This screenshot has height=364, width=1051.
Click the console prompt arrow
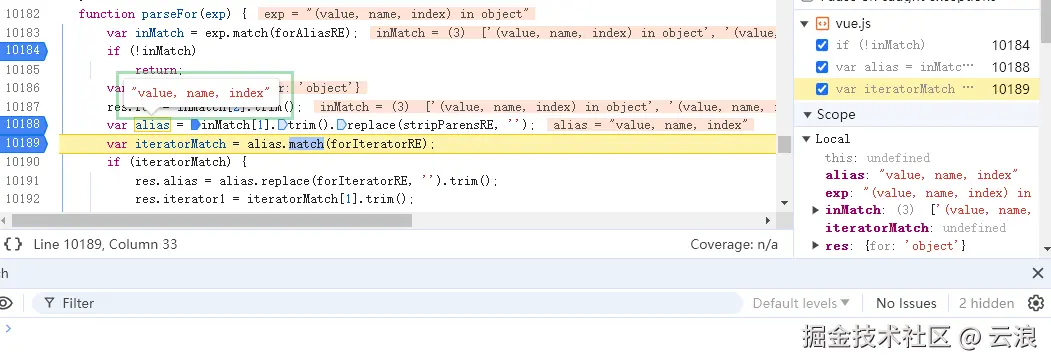click(8, 328)
